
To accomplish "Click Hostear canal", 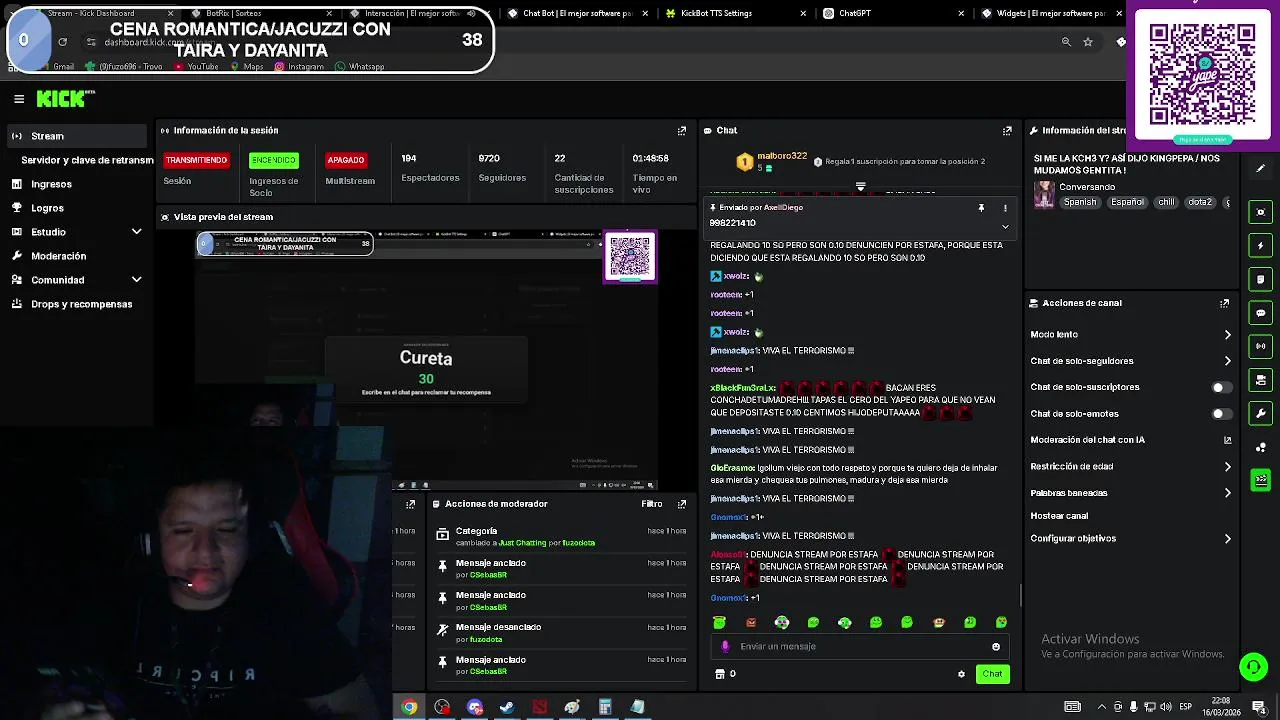I will coord(1059,516).
